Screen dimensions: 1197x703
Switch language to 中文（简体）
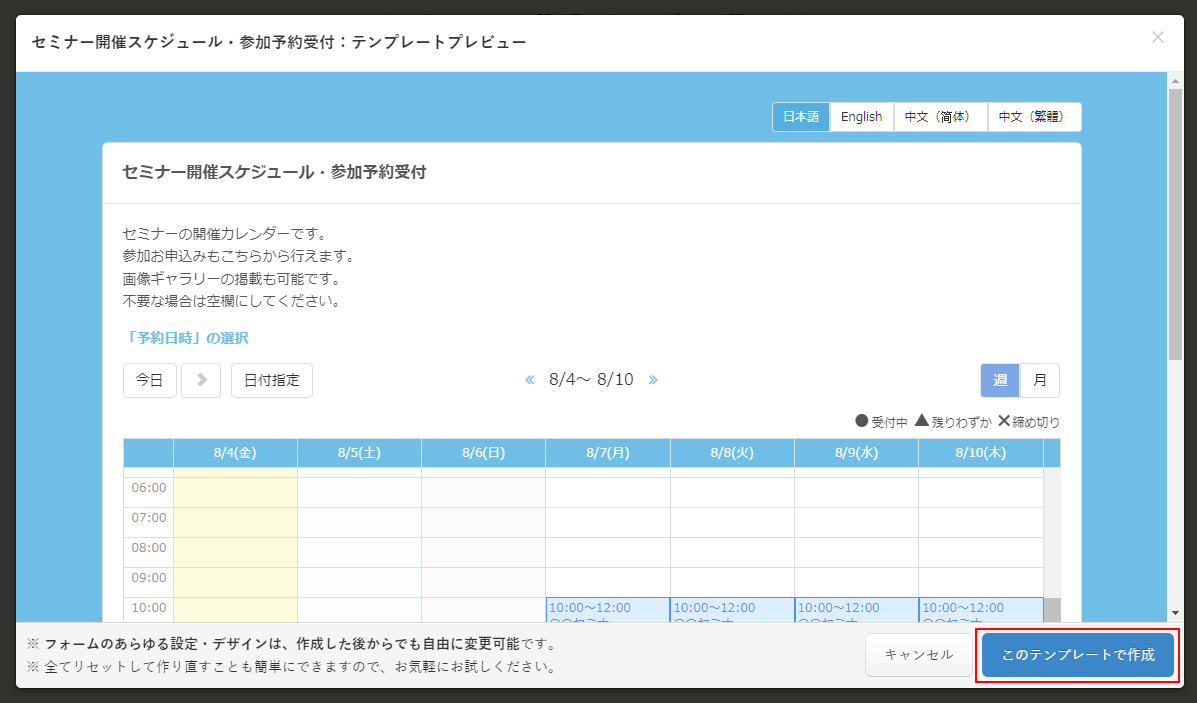click(940, 117)
